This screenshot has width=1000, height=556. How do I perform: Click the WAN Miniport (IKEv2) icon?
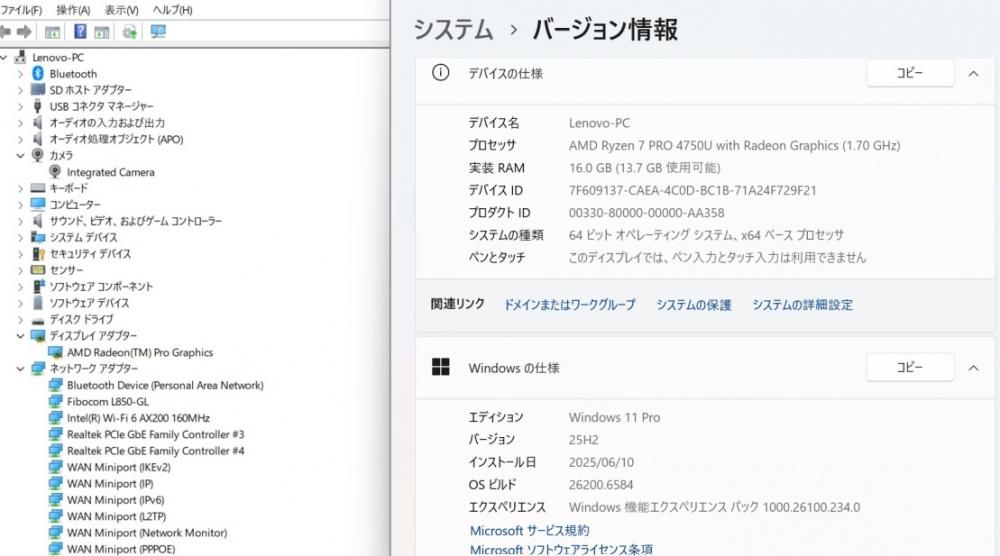point(55,467)
